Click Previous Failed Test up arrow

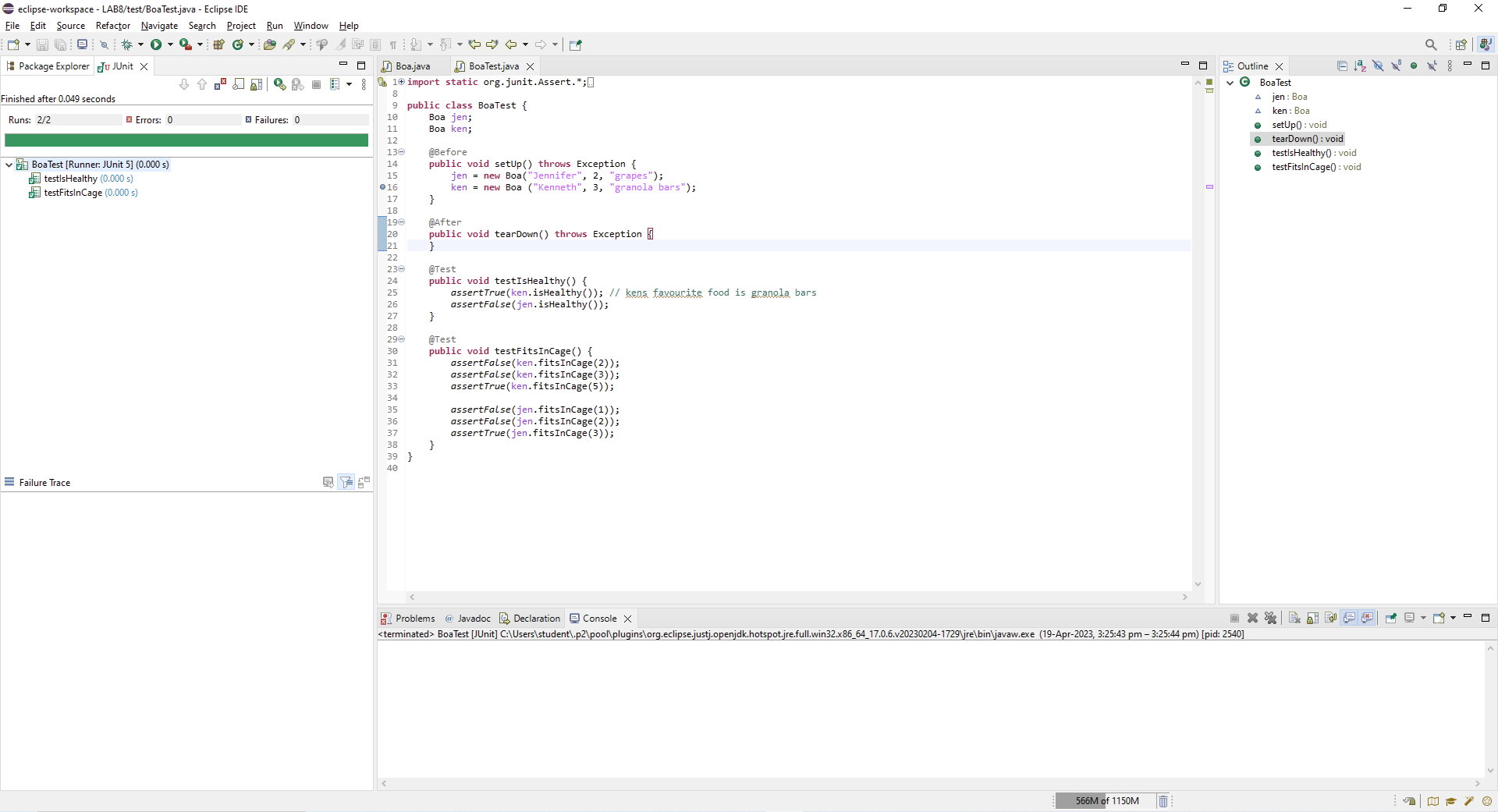[202, 84]
